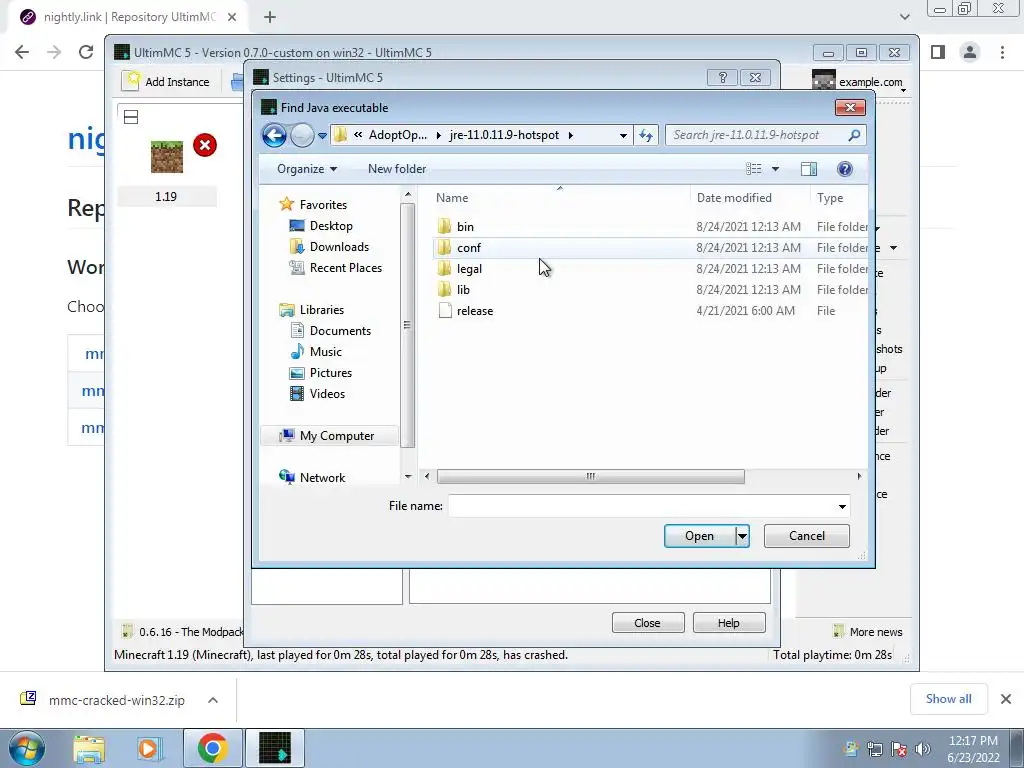Open a new Chrome tab
The height and width of the screenshot is (768, 1024).
point(270,18)
